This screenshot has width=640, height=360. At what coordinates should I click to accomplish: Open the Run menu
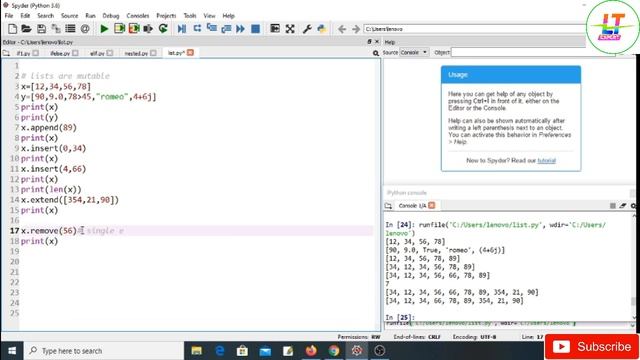90,16
